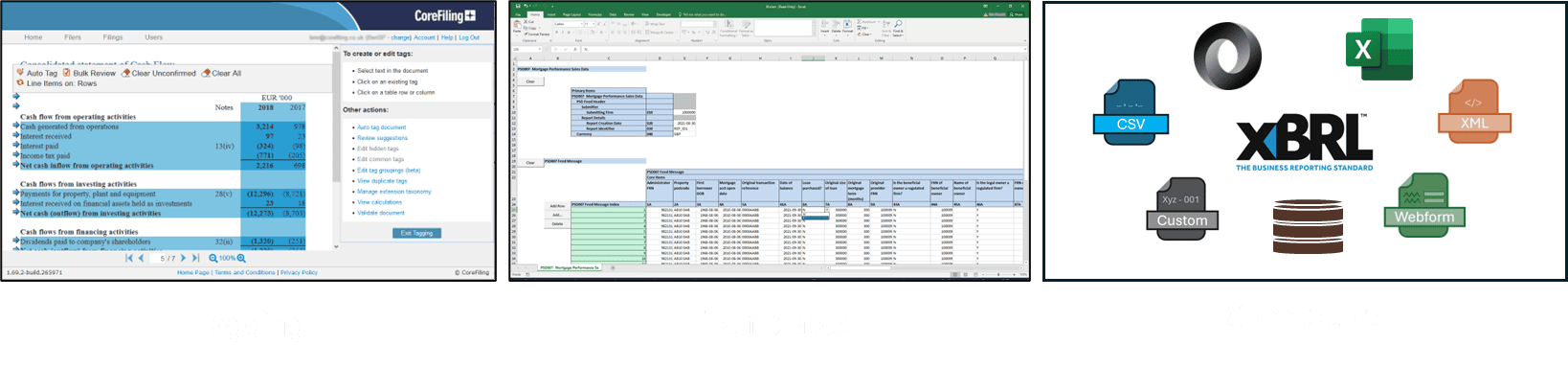The image size is (1568, 368).
Task: Click the XBRL logo
Action: [1304, 142]
